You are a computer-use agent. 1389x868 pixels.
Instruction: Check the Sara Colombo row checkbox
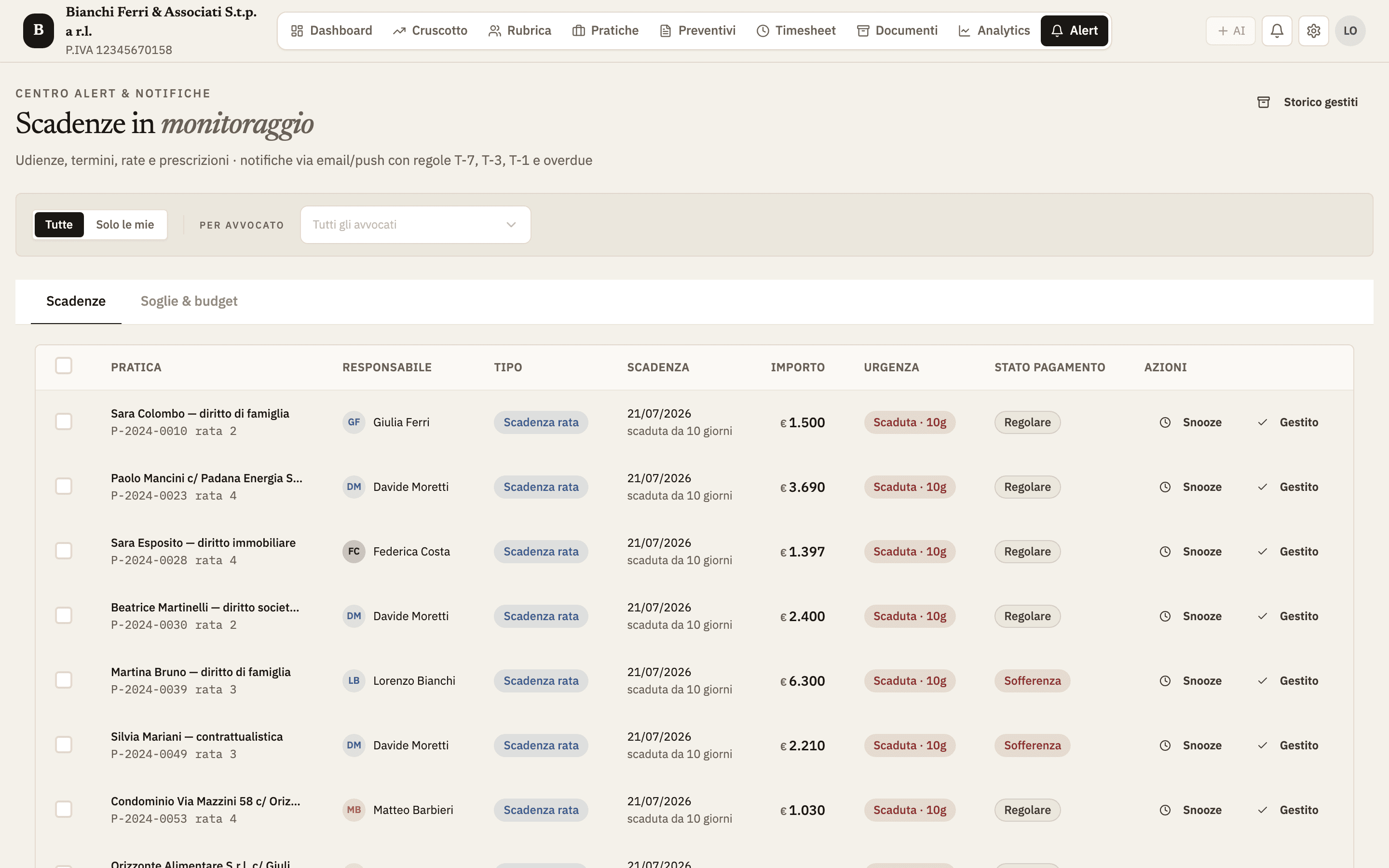[x=64, y=421]
